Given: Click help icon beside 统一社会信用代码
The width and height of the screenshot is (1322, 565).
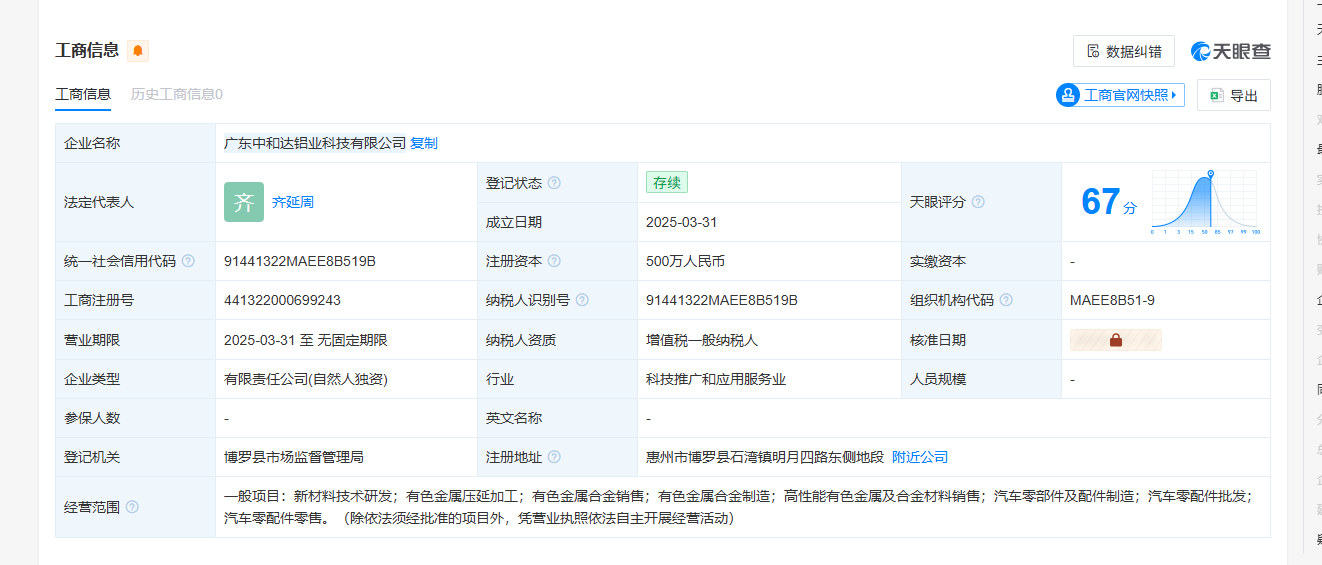Looking at the screenshot, I should (x=188, y=262).
